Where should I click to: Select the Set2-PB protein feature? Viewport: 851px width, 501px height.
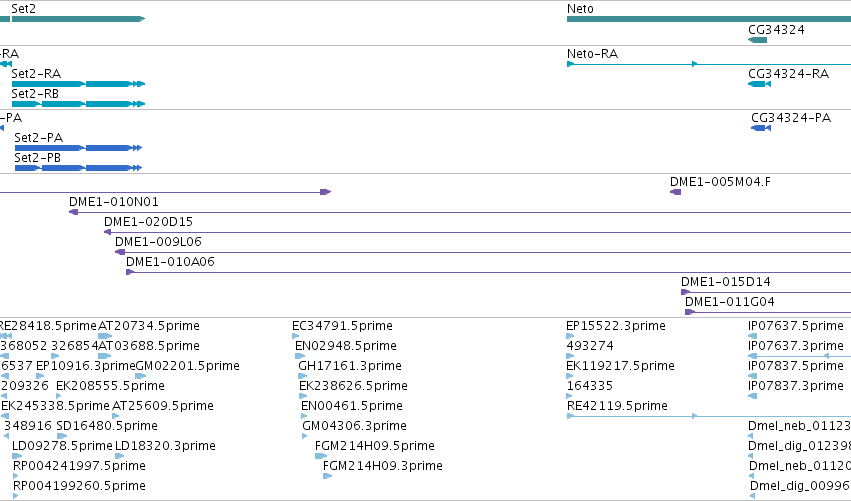coord(78,168)
